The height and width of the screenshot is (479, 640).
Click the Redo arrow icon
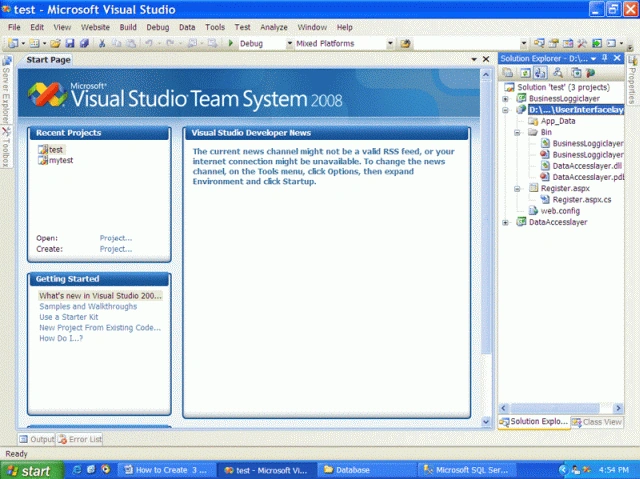pyautogui.click(x=170, y=43)
